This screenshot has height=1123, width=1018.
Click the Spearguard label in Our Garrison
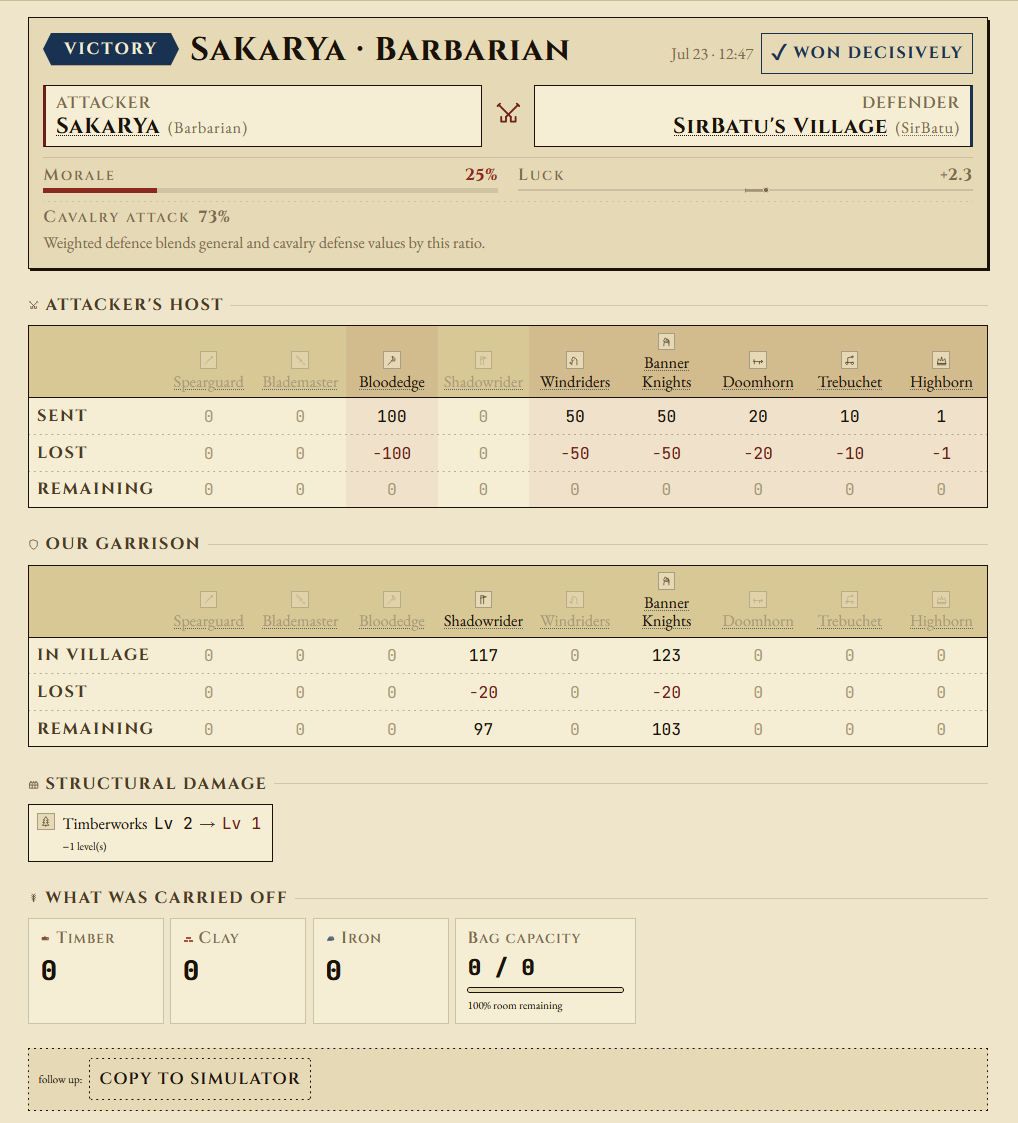[208, 621]
